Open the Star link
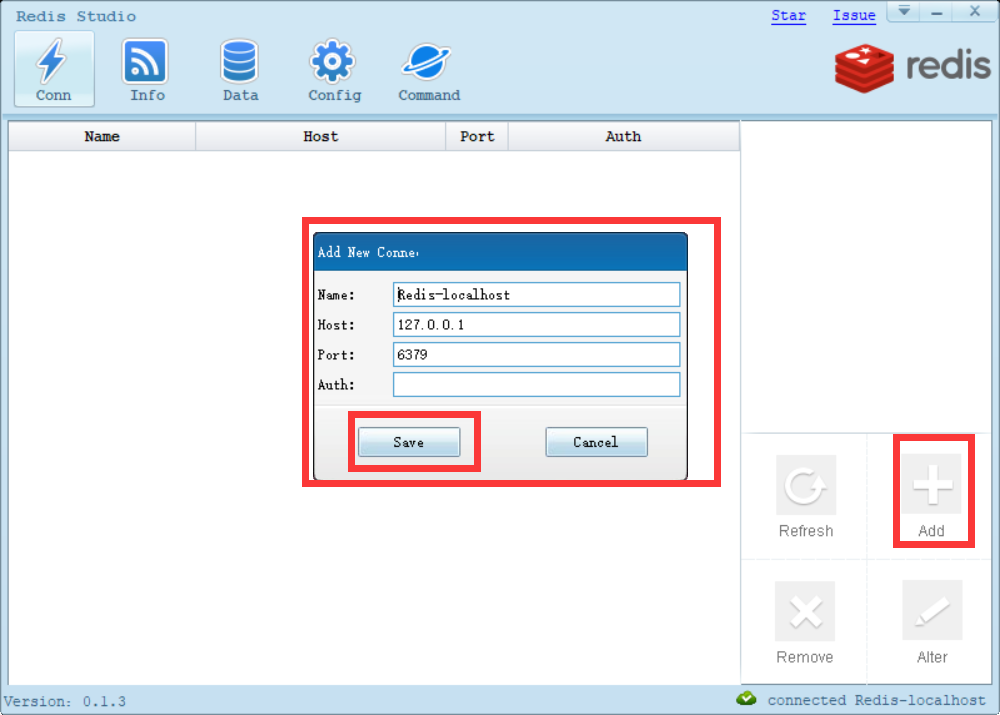Image resolution: width=1000 pixels, height=715 pixels. (788, 15)
